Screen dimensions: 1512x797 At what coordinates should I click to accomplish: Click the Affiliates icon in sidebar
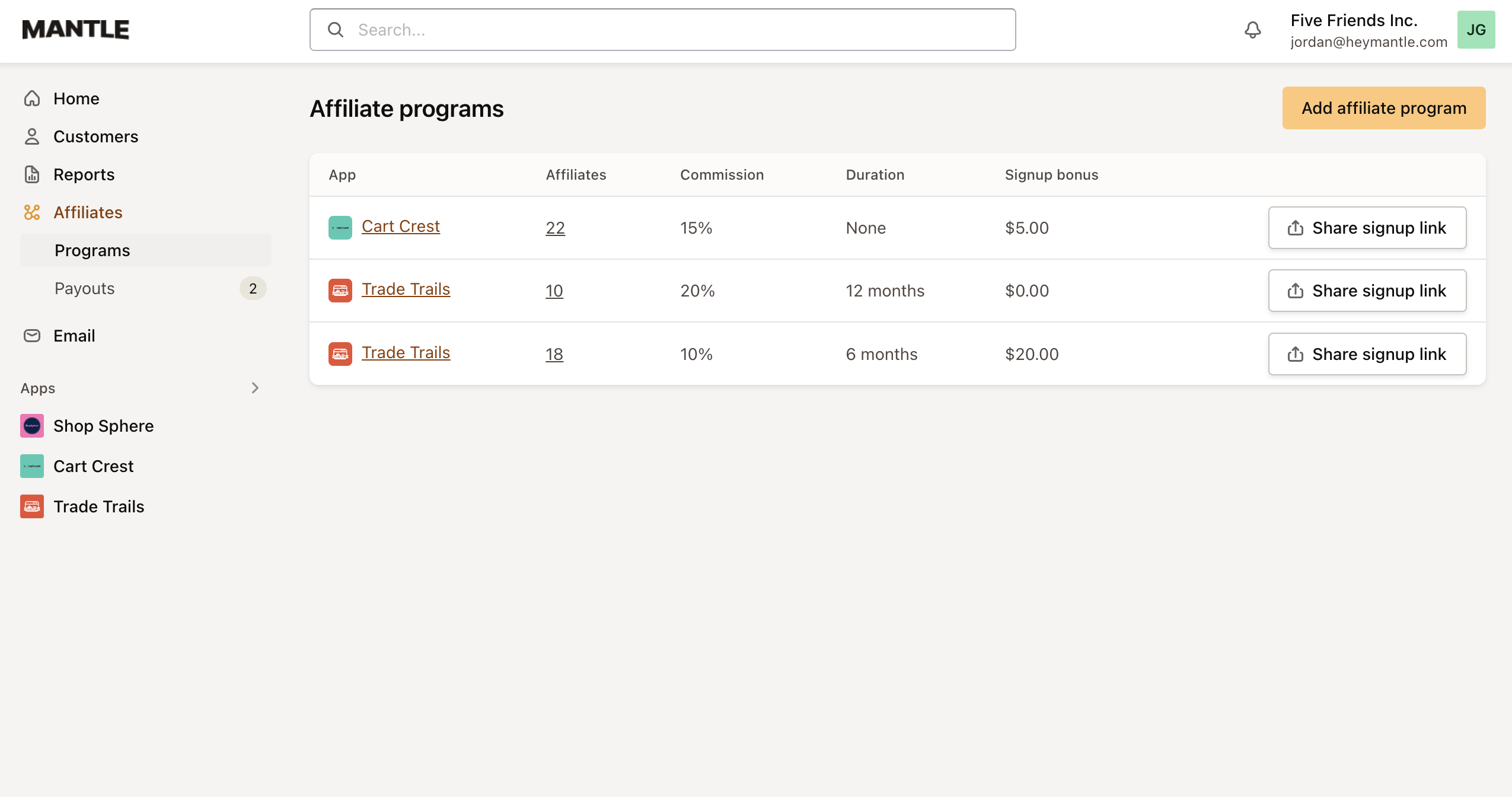tap(32, 212)
